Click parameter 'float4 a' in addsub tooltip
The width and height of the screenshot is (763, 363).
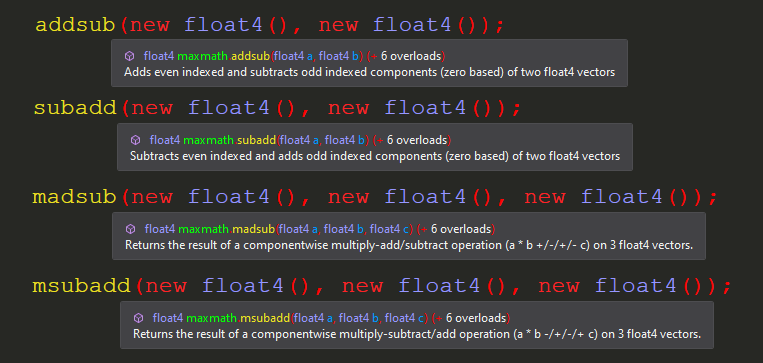293,56
